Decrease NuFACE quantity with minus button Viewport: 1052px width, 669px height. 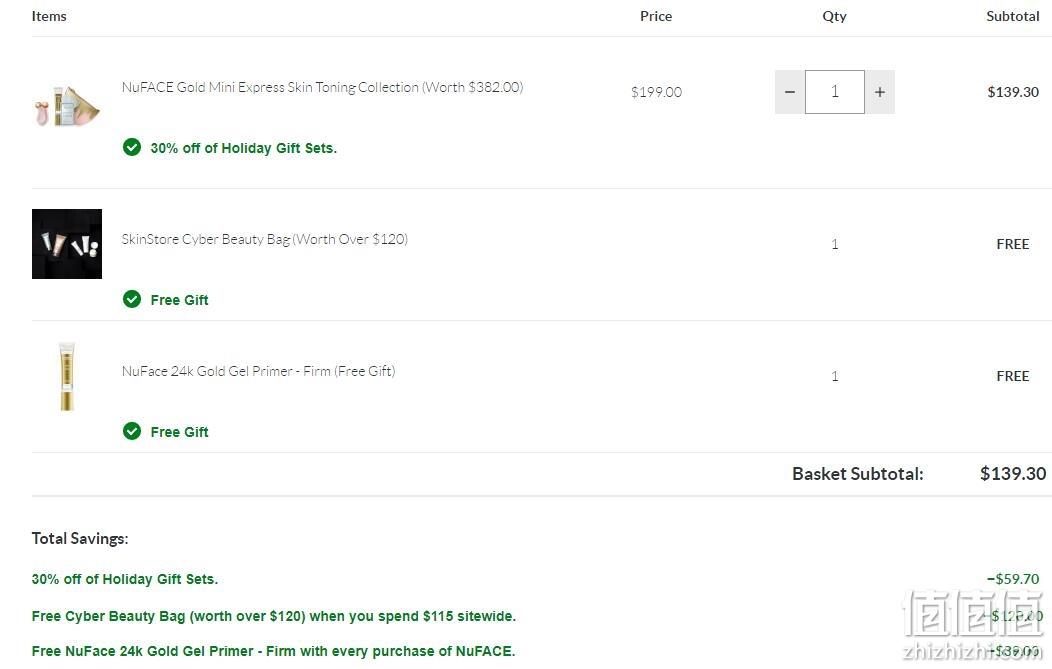(x=790, y=92)
